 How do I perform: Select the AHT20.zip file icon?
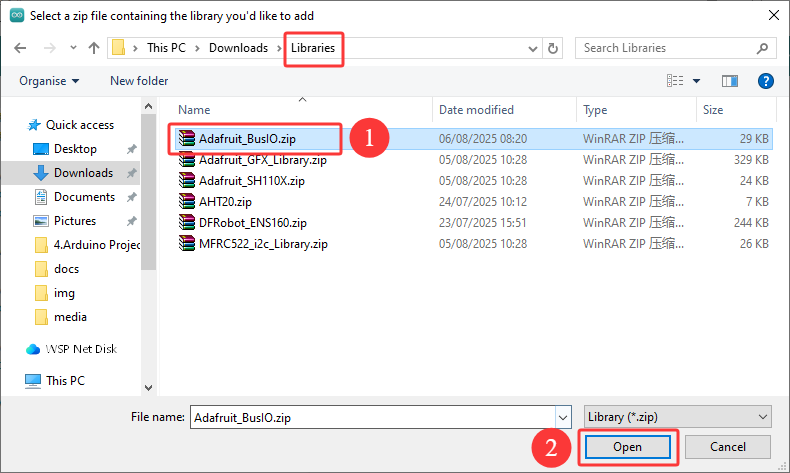point(187,201)
